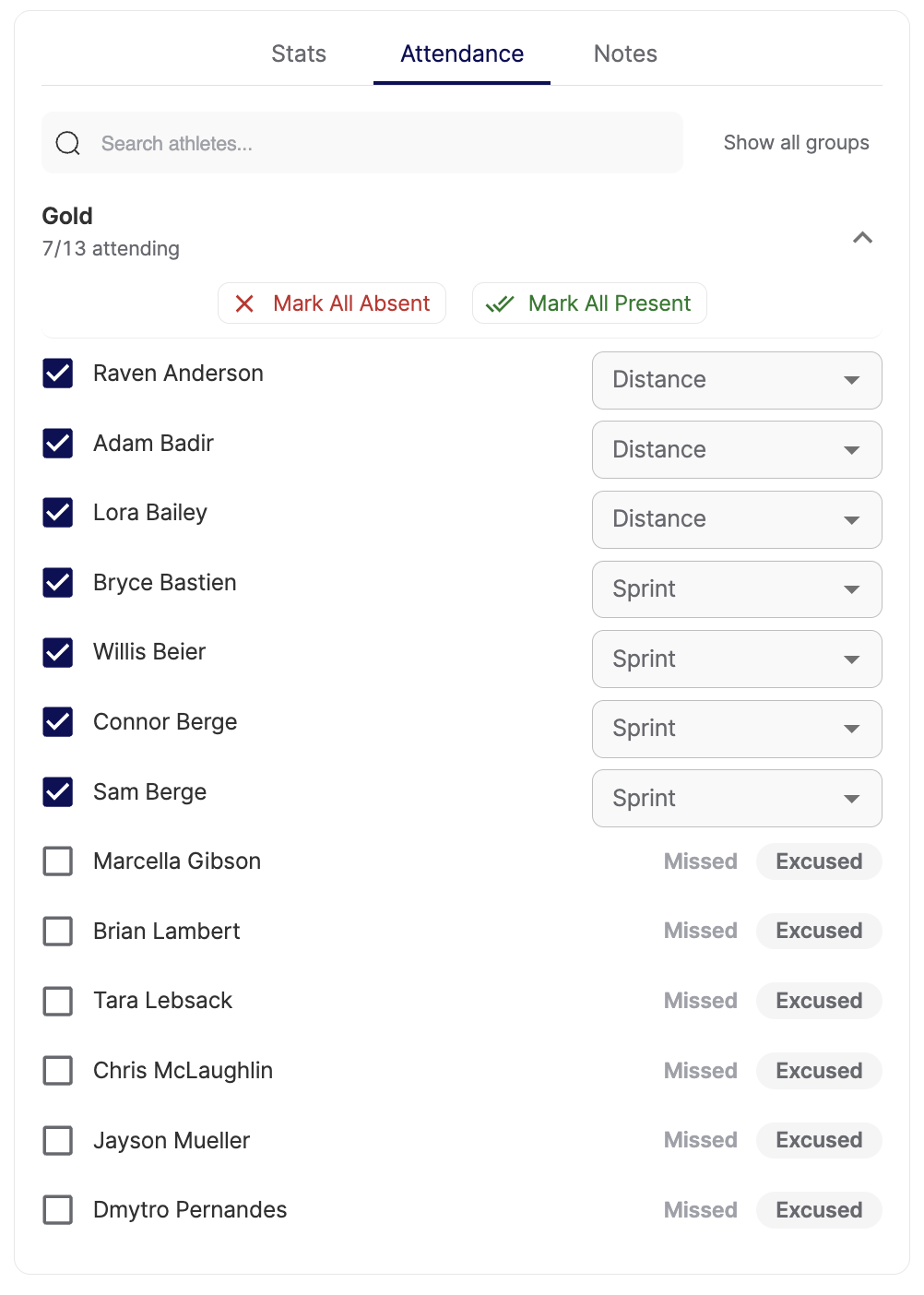
Task: Mark Chris McLaughlin as Missed
Action: [x=701, y=1071]
